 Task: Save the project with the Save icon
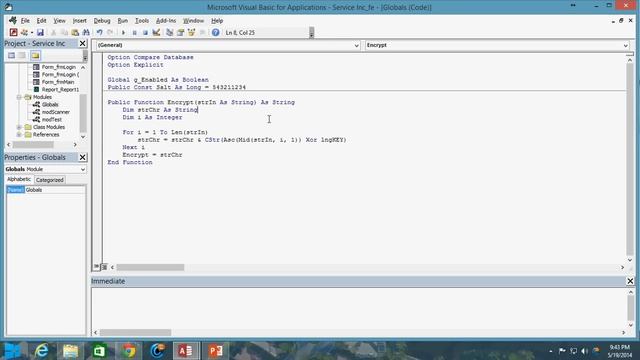click(40, 32)
